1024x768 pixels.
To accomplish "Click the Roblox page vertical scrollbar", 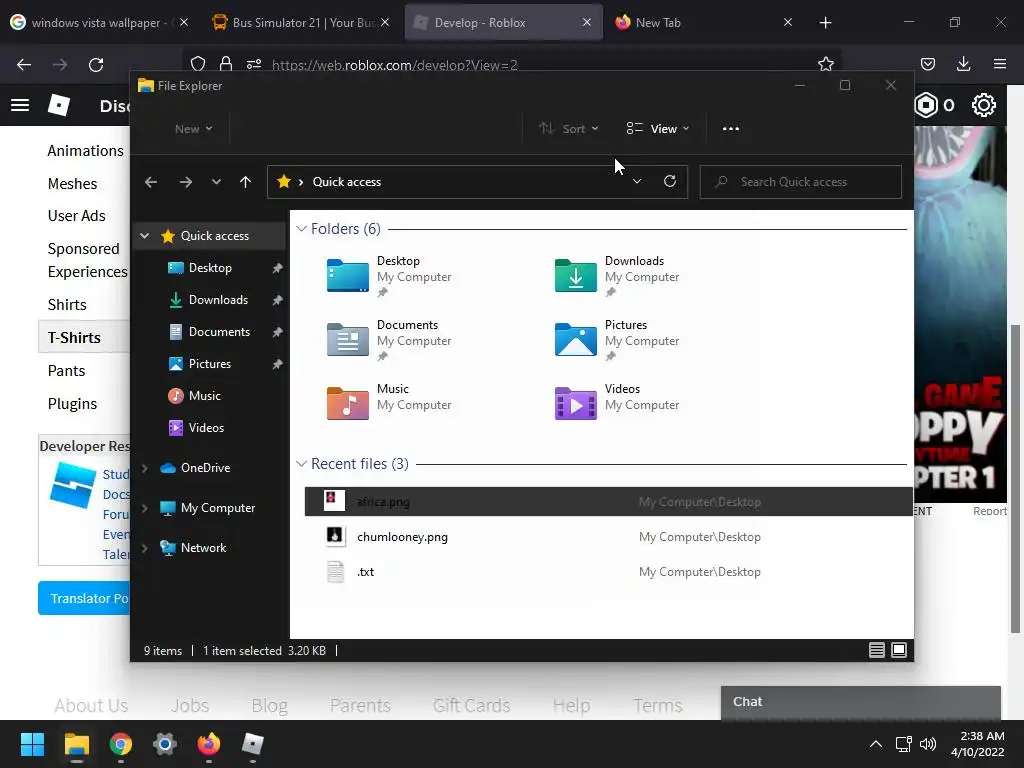I will point(1016,479).
